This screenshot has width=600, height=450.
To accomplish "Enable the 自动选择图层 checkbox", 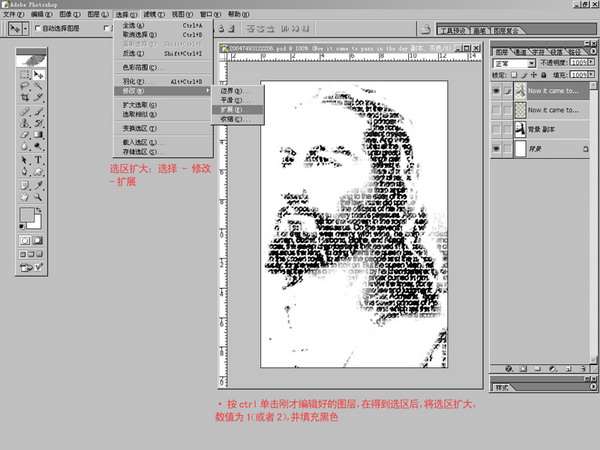I will coord(39,29).
